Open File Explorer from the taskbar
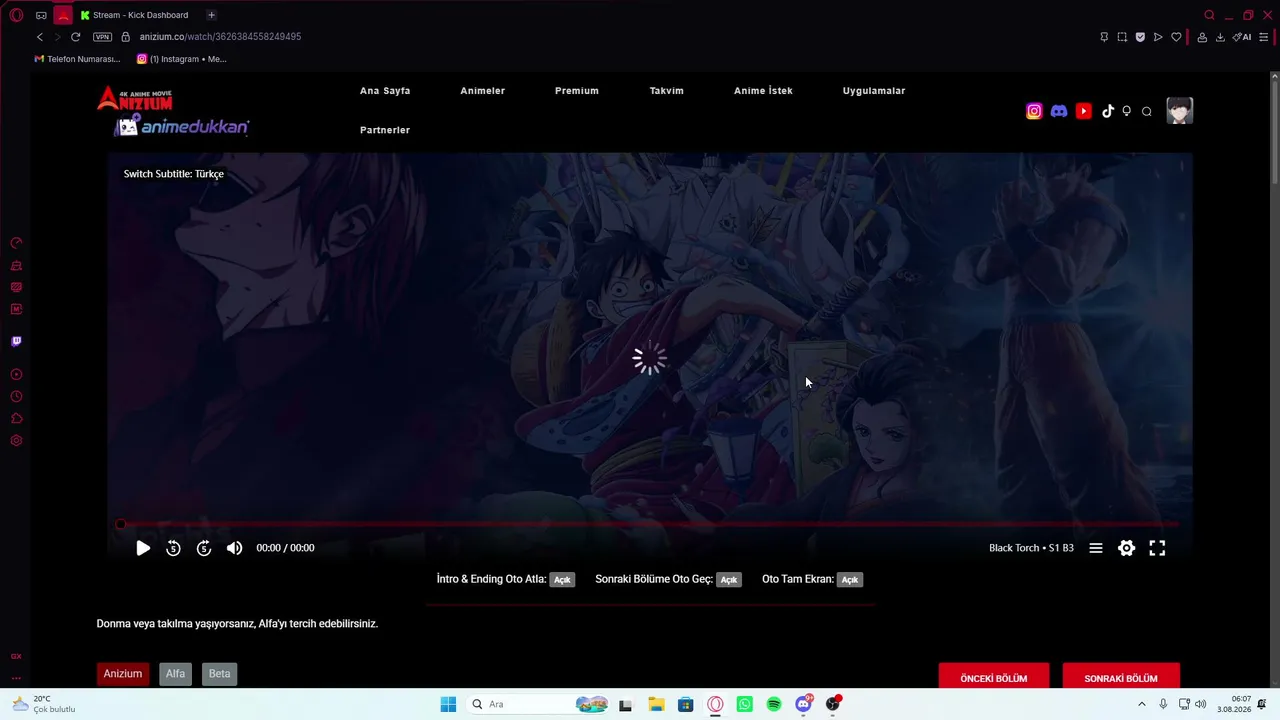The width and height of the screenshot is (1280, 720). (x=656, y=704)
